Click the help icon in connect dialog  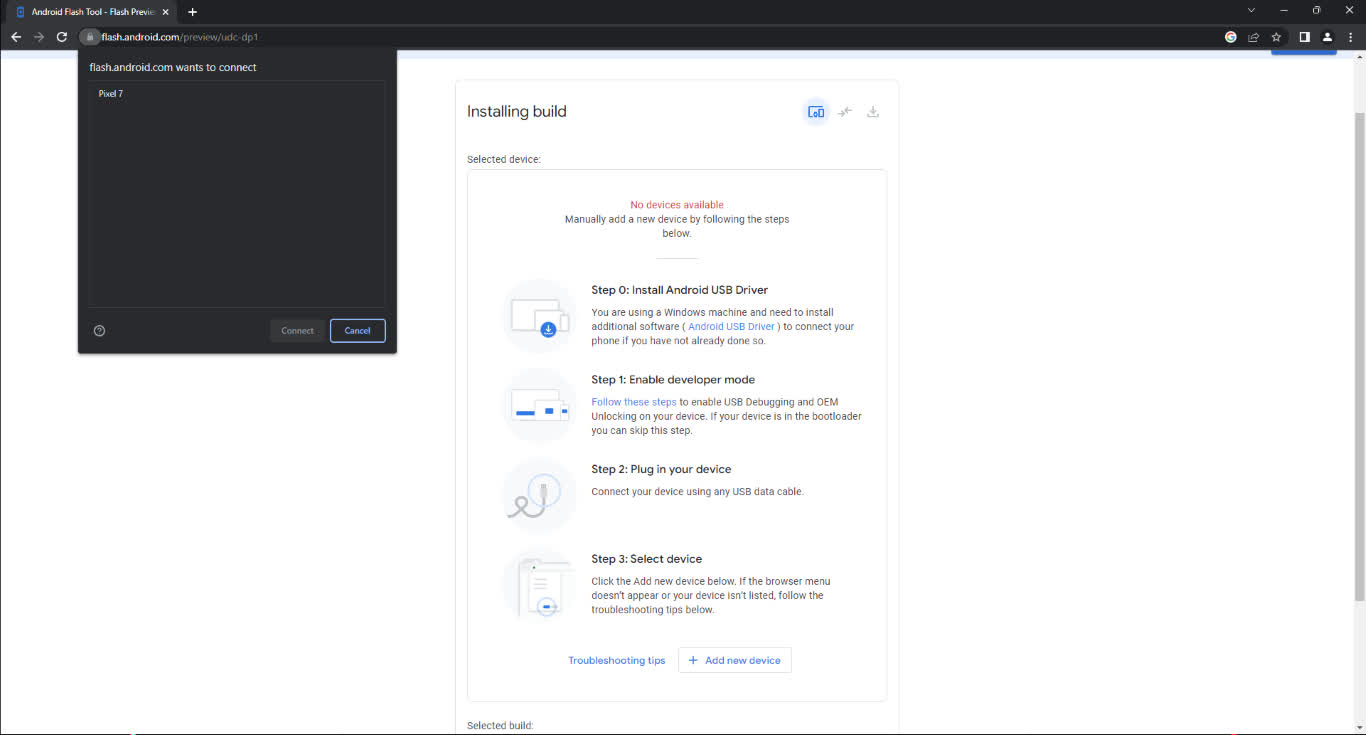99,331
